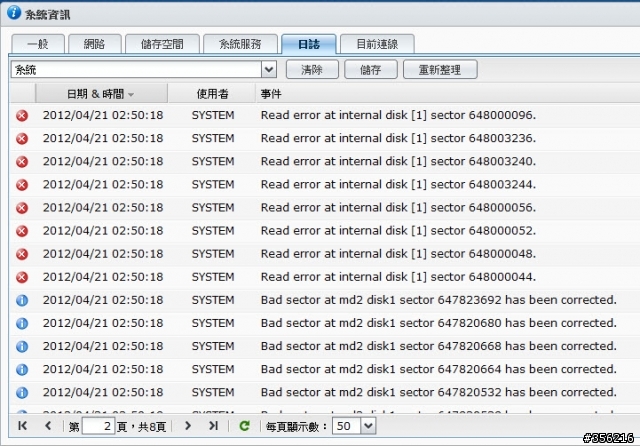The height and width of the screenshot is (446, 640).
Task: Select Bad sector 647820664 corrected event text
Action: pos(439,370)
